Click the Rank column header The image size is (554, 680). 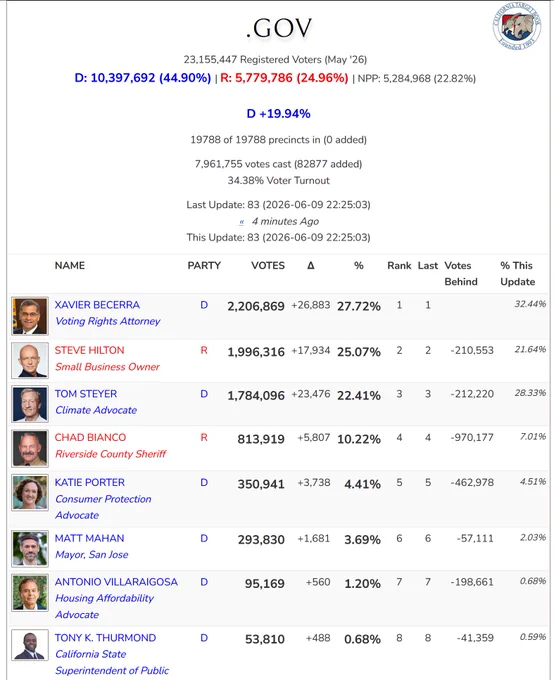coord(399,265)
